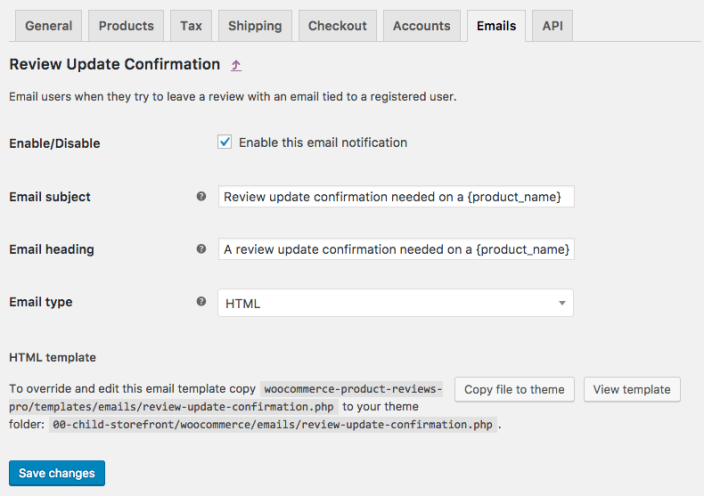The width and height of the screenshot is (704, 496).
Task: Select the Shipping tab
Action: pyautogui.click(x=254, y=26)
